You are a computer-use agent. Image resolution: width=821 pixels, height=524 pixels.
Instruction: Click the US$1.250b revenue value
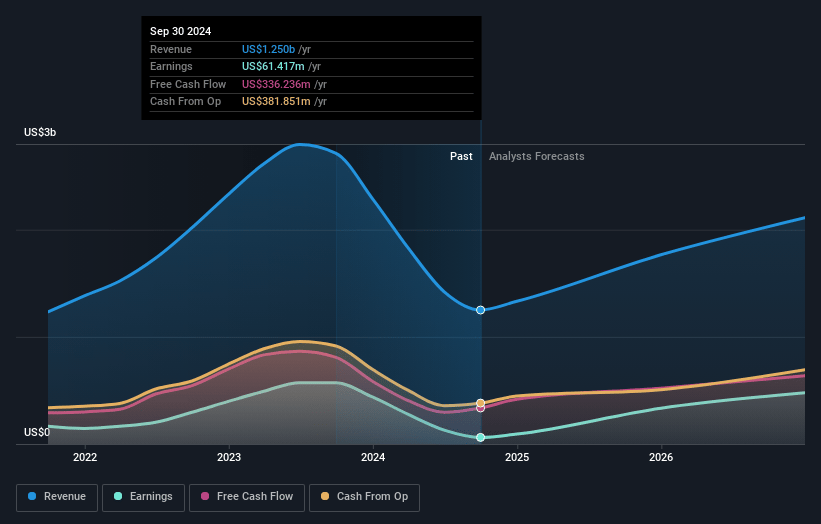click(x=269, y=49)
